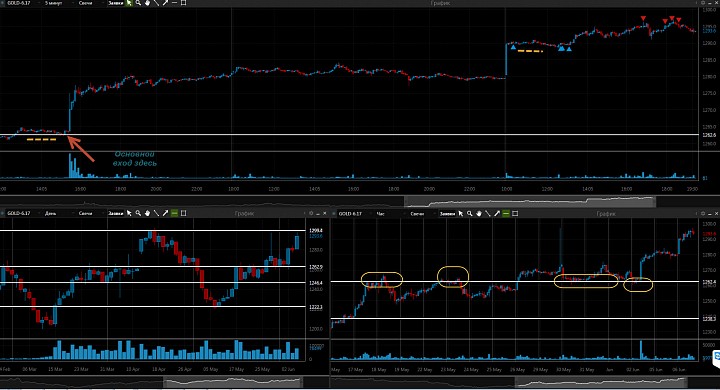Toggle the green horizontal line tool in the daily chart toolbar
This screenshot has width=720, height=390.
[174, 213]
